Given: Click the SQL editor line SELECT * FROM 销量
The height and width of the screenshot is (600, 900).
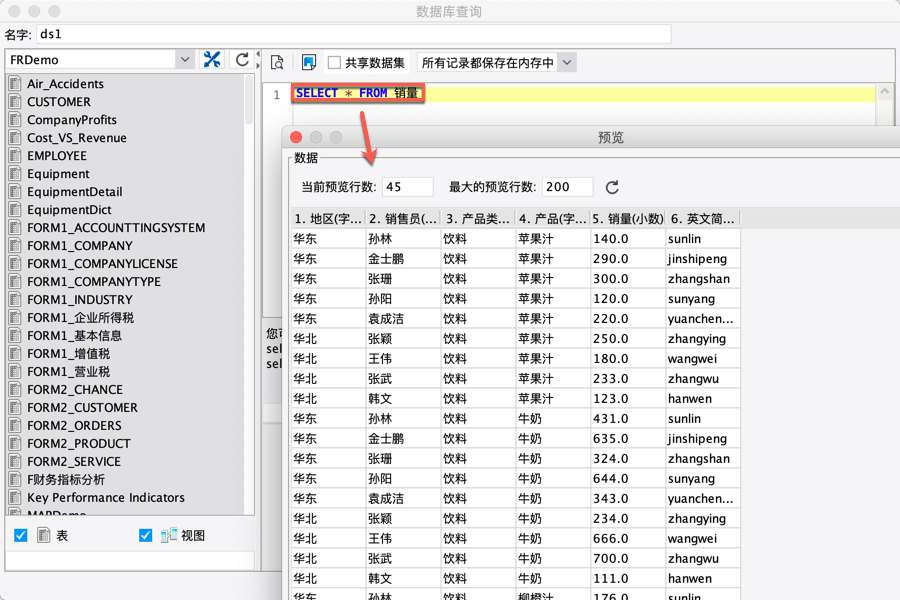Looking at the screenshot, I should point(358,93).
